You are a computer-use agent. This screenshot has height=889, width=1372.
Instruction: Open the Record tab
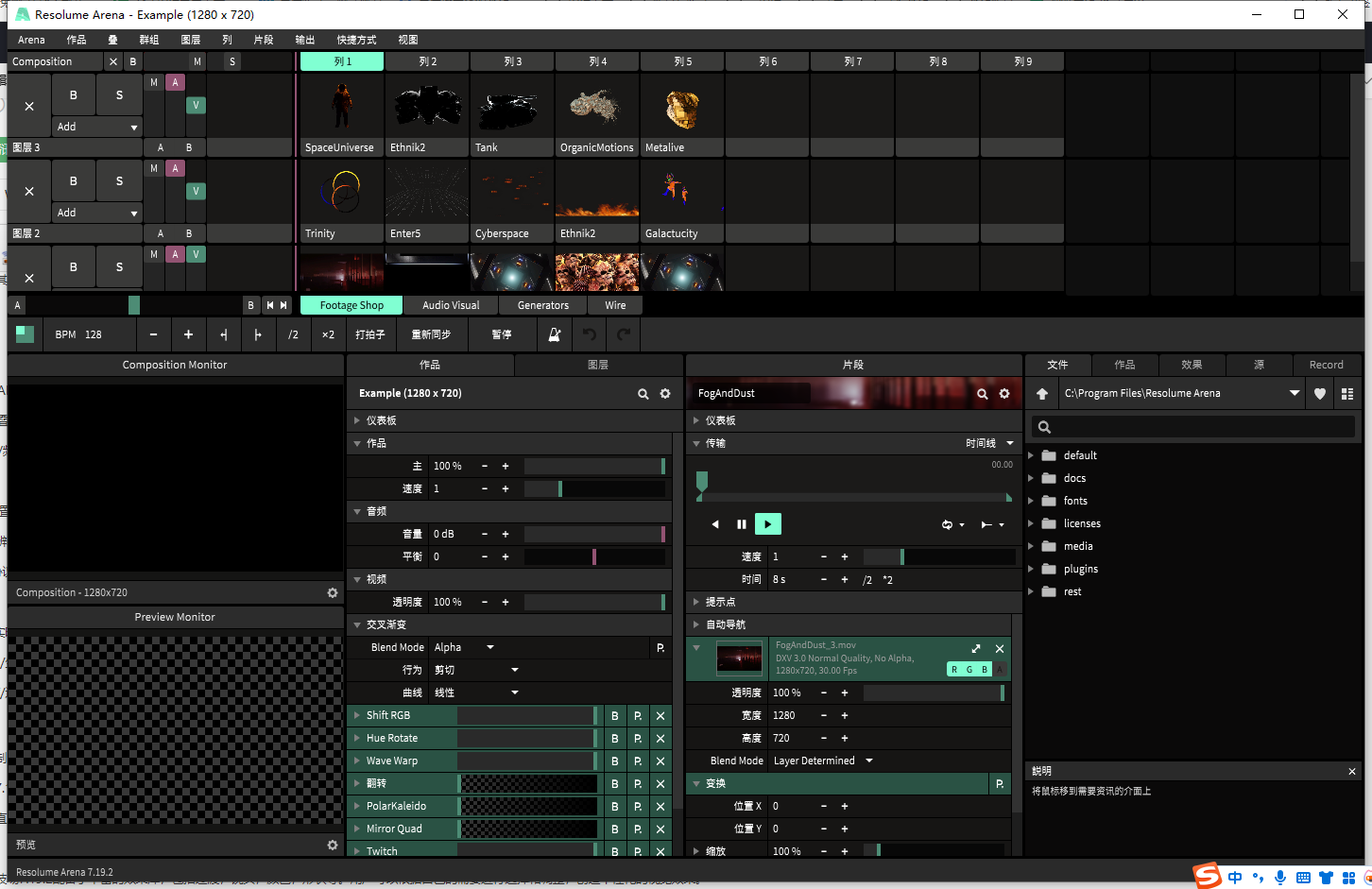tap(1326, 365)
